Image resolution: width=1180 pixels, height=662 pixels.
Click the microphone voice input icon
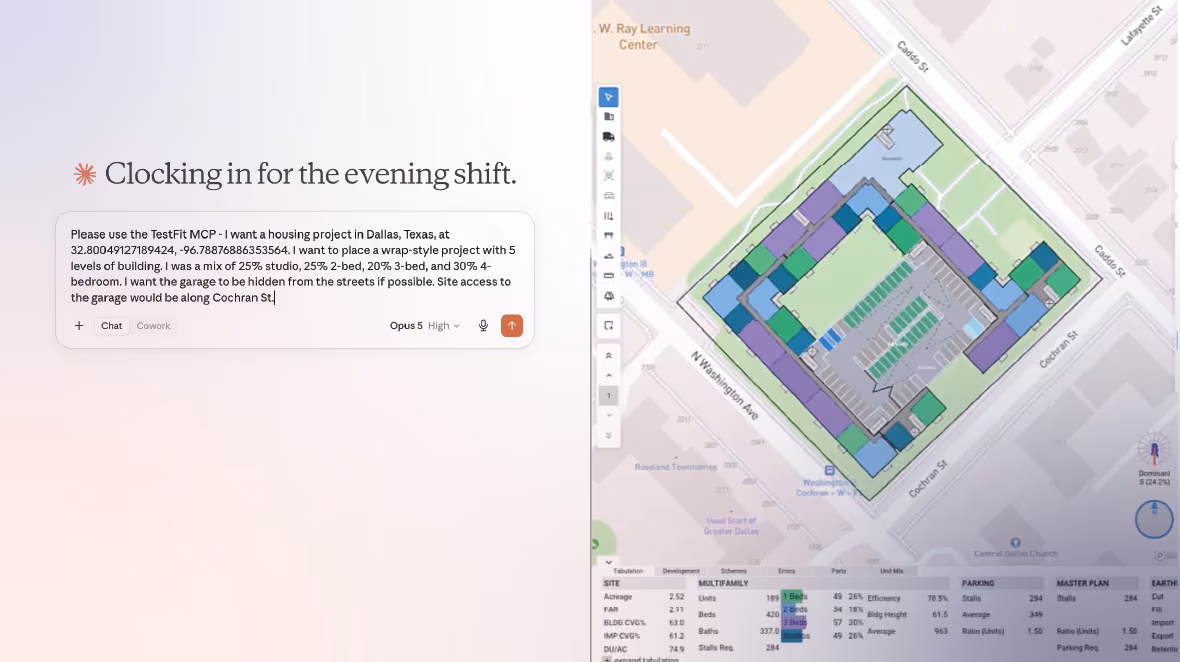click(x=483, y=326)
